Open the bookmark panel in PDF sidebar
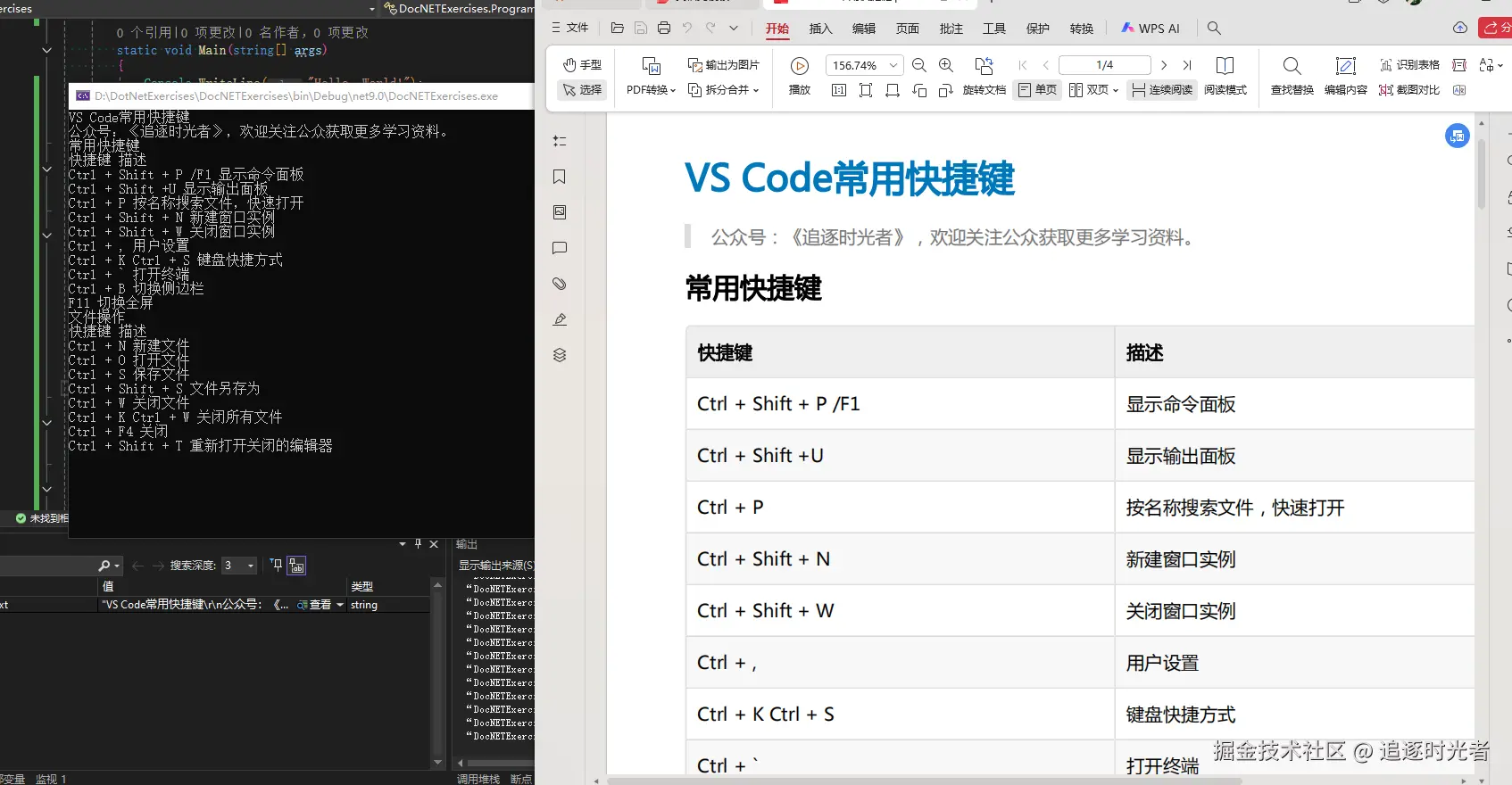The width and height of the screenshot is (1512, 785). click(560, 177)
